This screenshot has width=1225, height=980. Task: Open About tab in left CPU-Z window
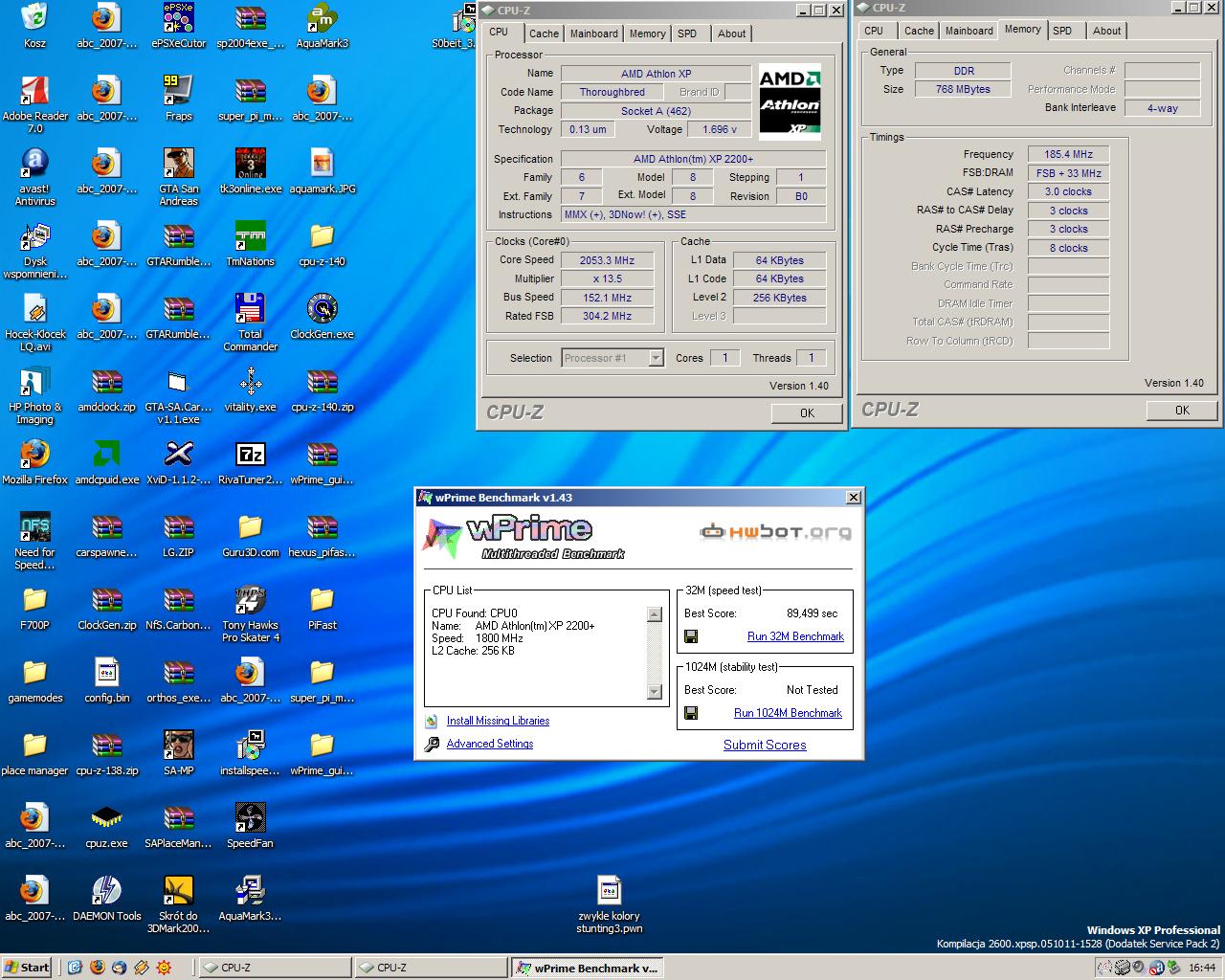(x=731, y=33)
